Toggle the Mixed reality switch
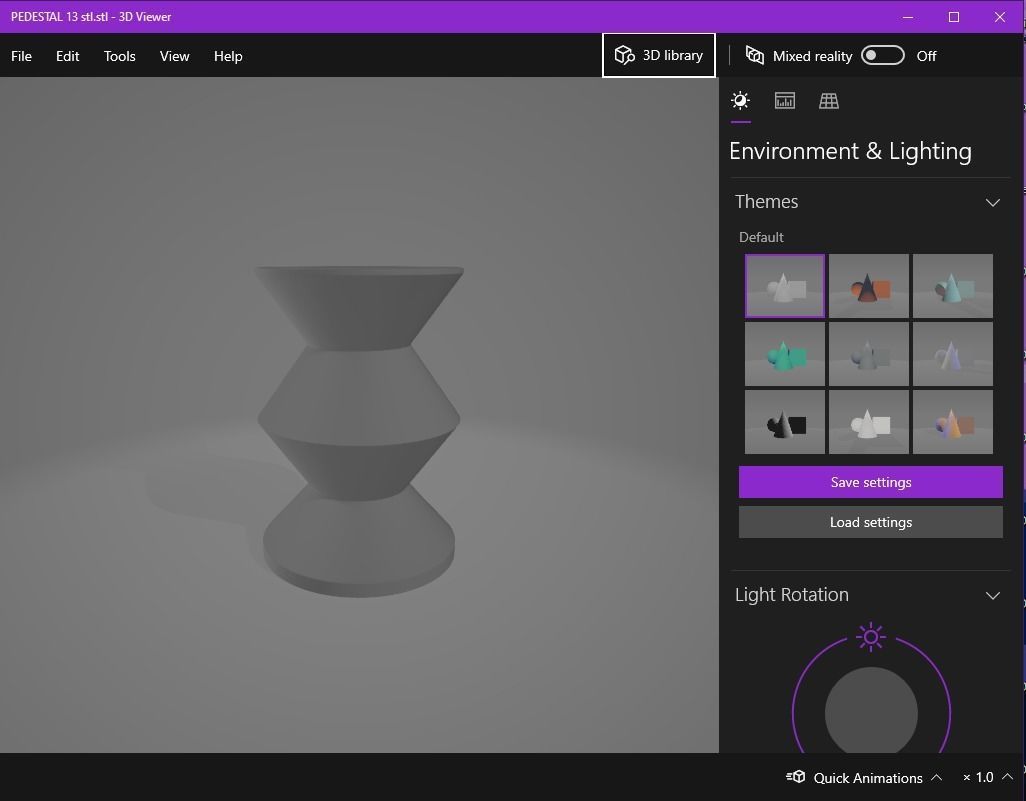The width and height of the screenshot is (1026, 801). [x=883, y=56]
